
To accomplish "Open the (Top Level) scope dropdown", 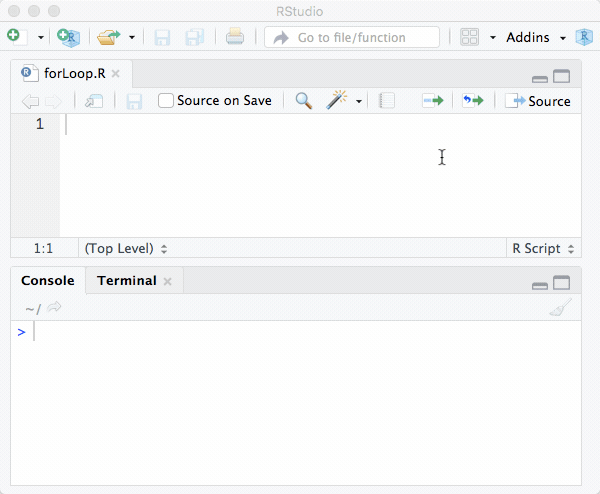I will coord(126,249).
